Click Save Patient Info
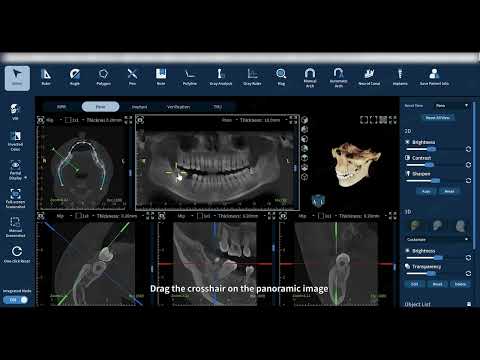The height and width of the screenshot is (360, 480). [x=434, y=77]
